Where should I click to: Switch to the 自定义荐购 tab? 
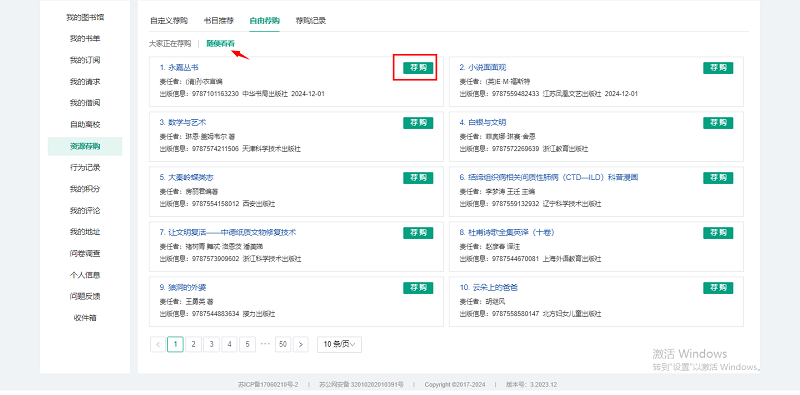click(x=169, y=21)
